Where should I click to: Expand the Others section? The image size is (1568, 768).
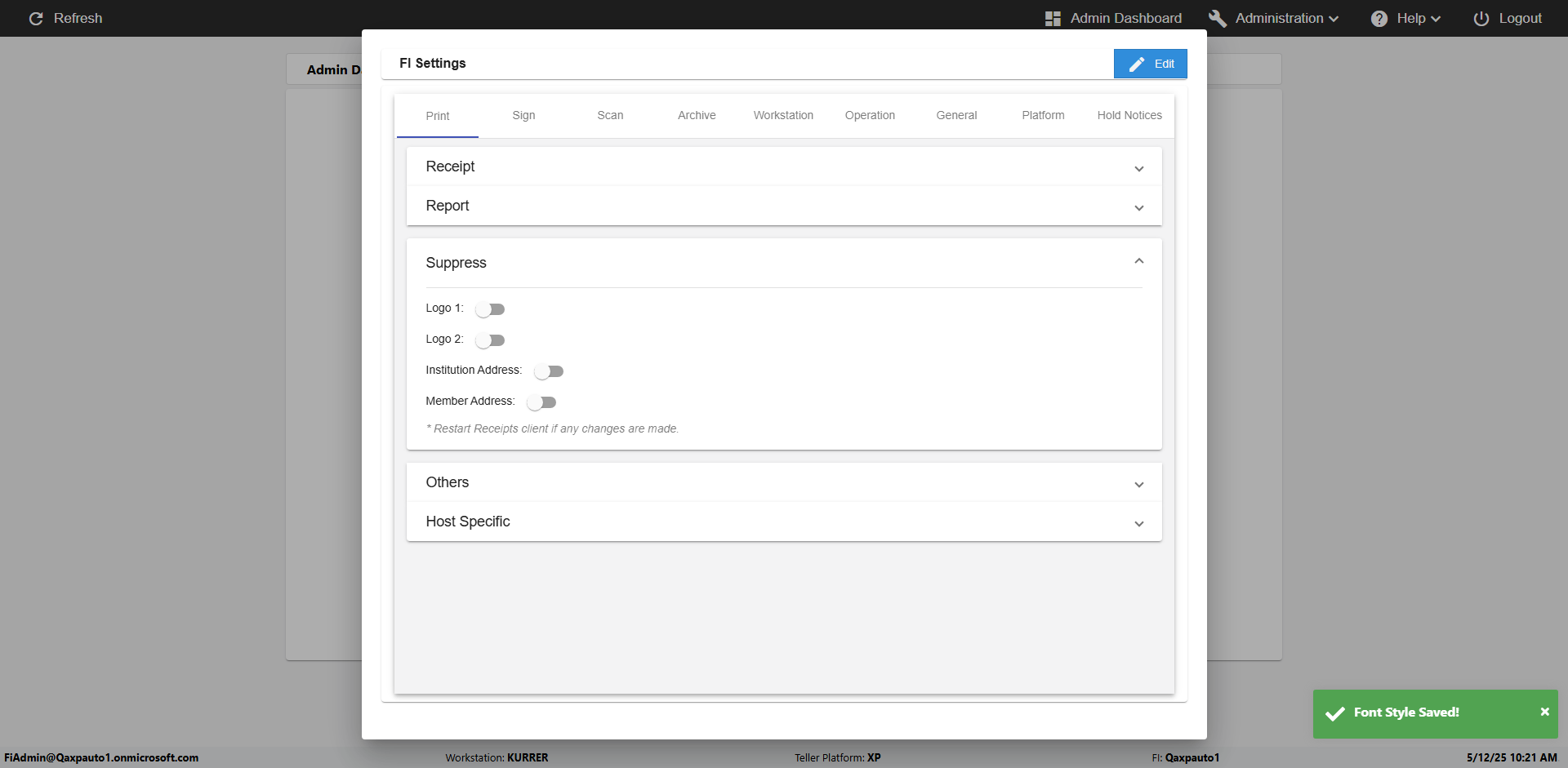pyautogui.click(x=1138, y=484)
